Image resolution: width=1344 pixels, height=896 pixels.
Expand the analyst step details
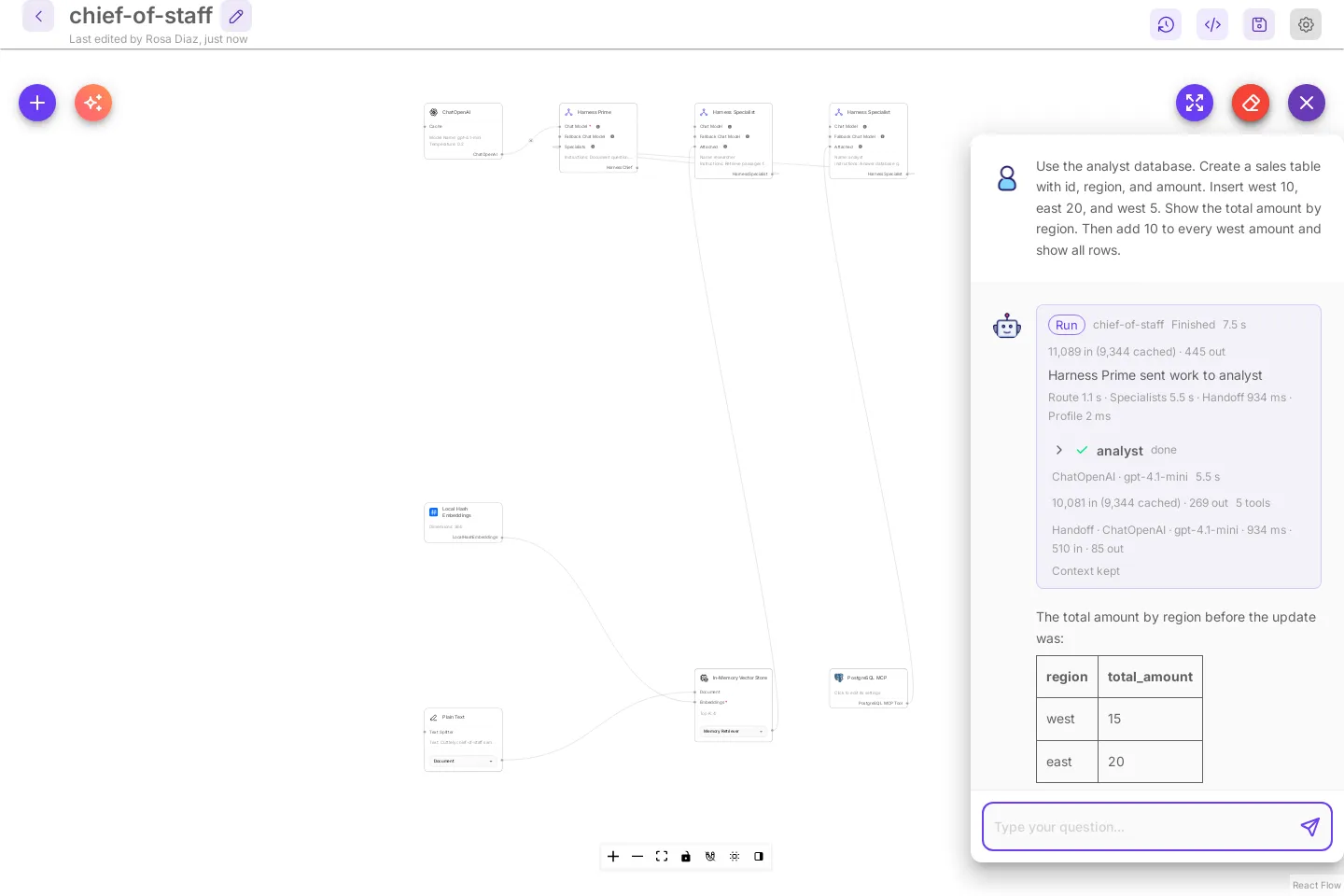pyautogui.click(x=1058, y=450)
